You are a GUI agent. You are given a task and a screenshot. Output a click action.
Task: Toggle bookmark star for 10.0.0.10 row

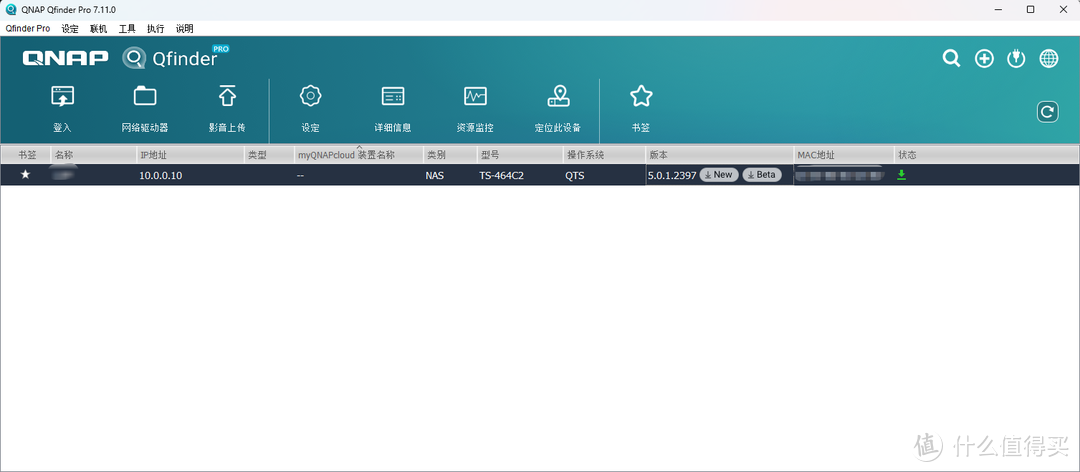pyautogui.click(x=25, y=174)
